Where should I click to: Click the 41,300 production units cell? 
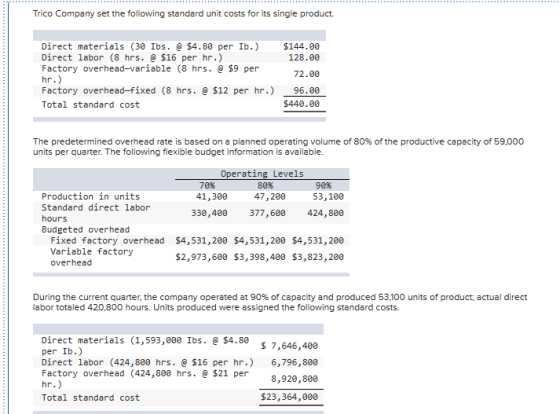(x=211, y=196)
